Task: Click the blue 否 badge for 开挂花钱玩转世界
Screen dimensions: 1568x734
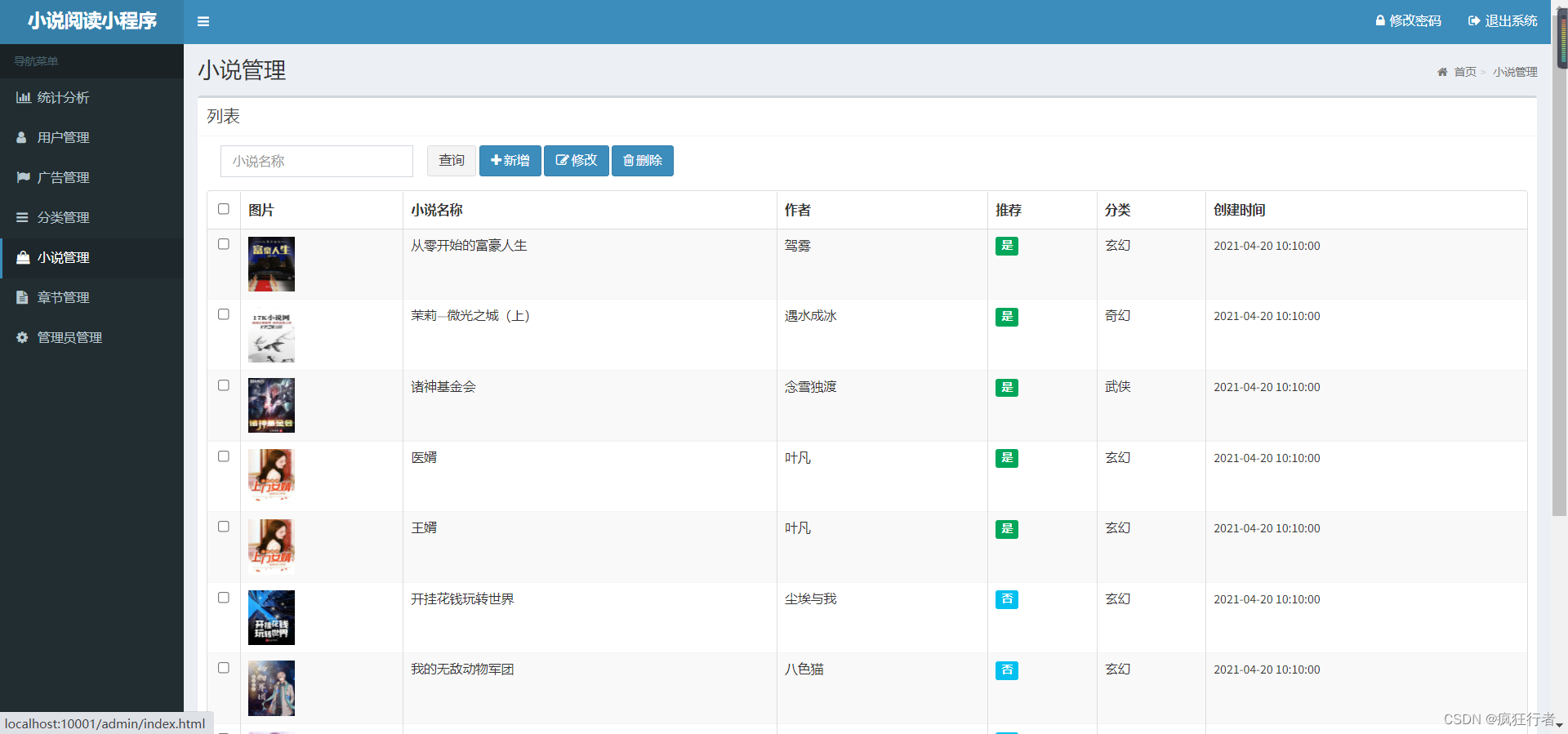Action: pos(1007,600)
